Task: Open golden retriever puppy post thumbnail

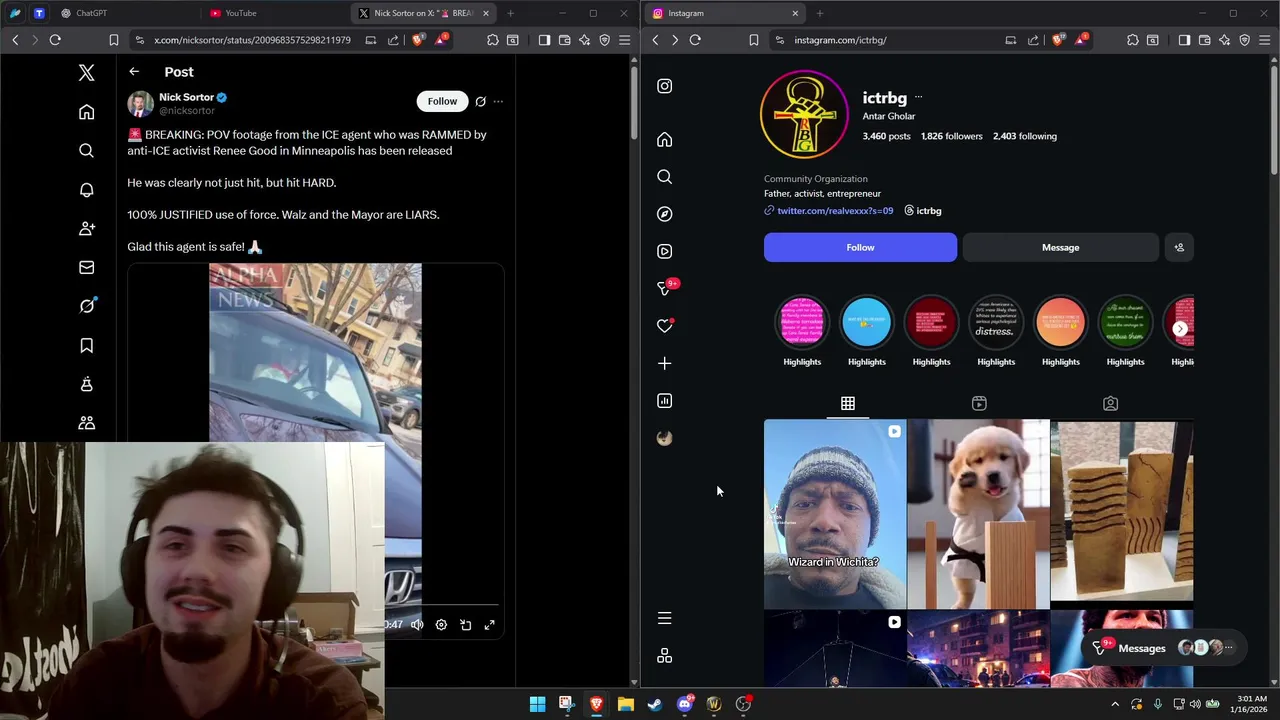Action: coord(978,514)
